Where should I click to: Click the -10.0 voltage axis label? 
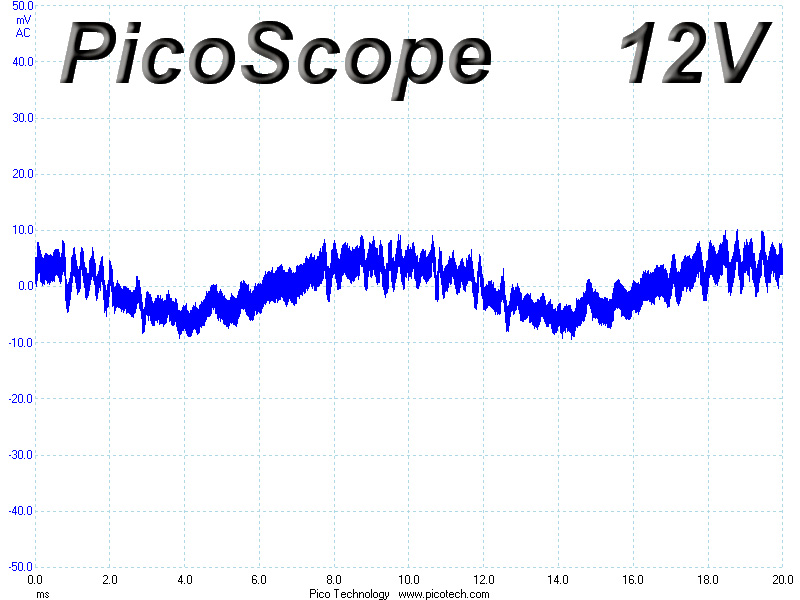(x=21, y=342)
